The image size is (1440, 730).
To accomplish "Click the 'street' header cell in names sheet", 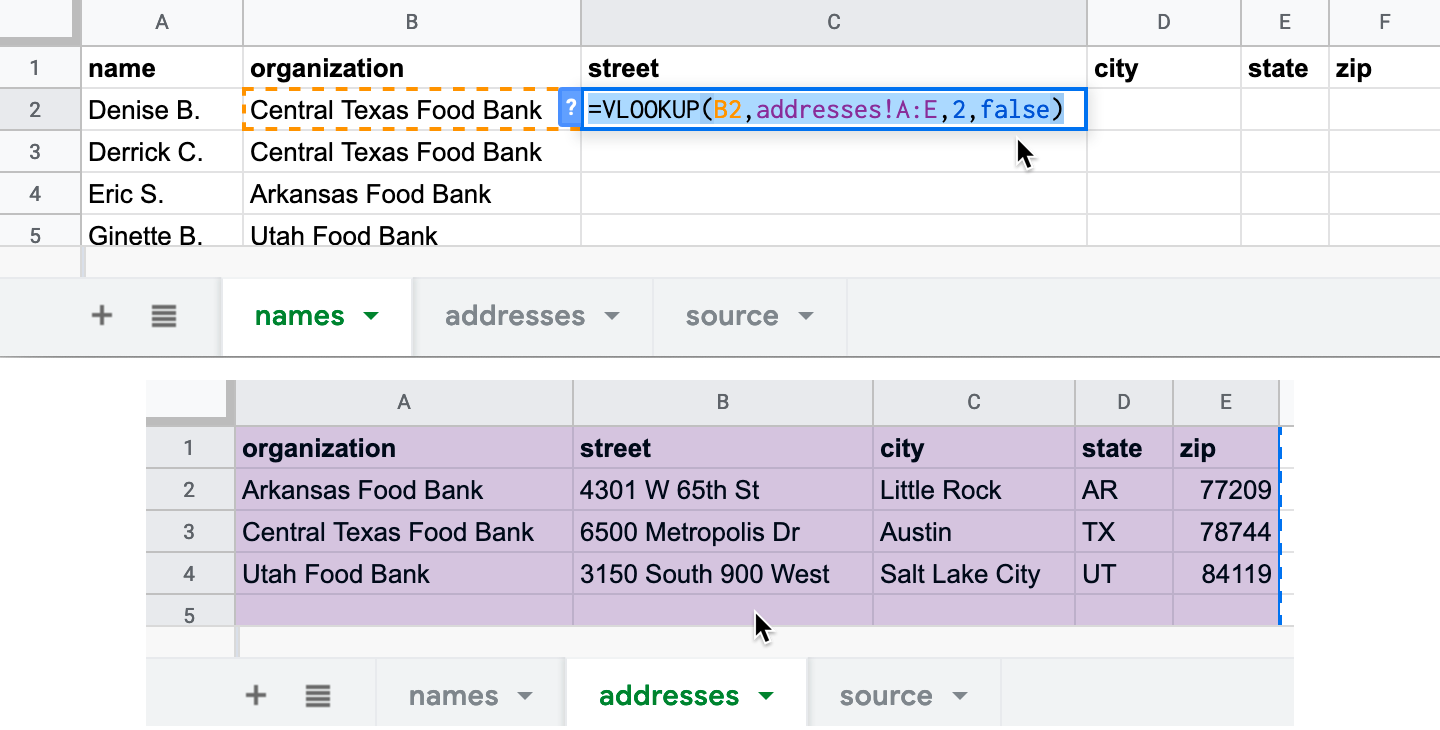I will (834, 68).
